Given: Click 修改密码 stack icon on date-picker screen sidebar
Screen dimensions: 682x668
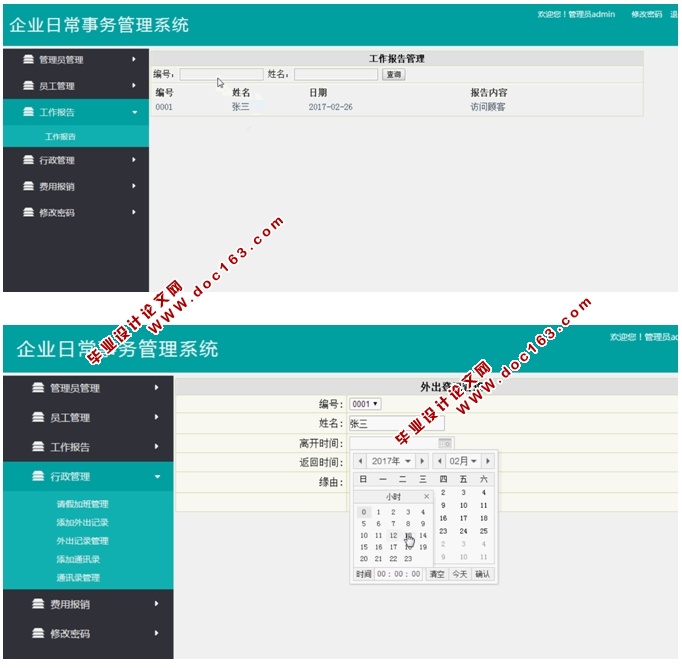Looking at the screenshot, I should pos(38,633).
